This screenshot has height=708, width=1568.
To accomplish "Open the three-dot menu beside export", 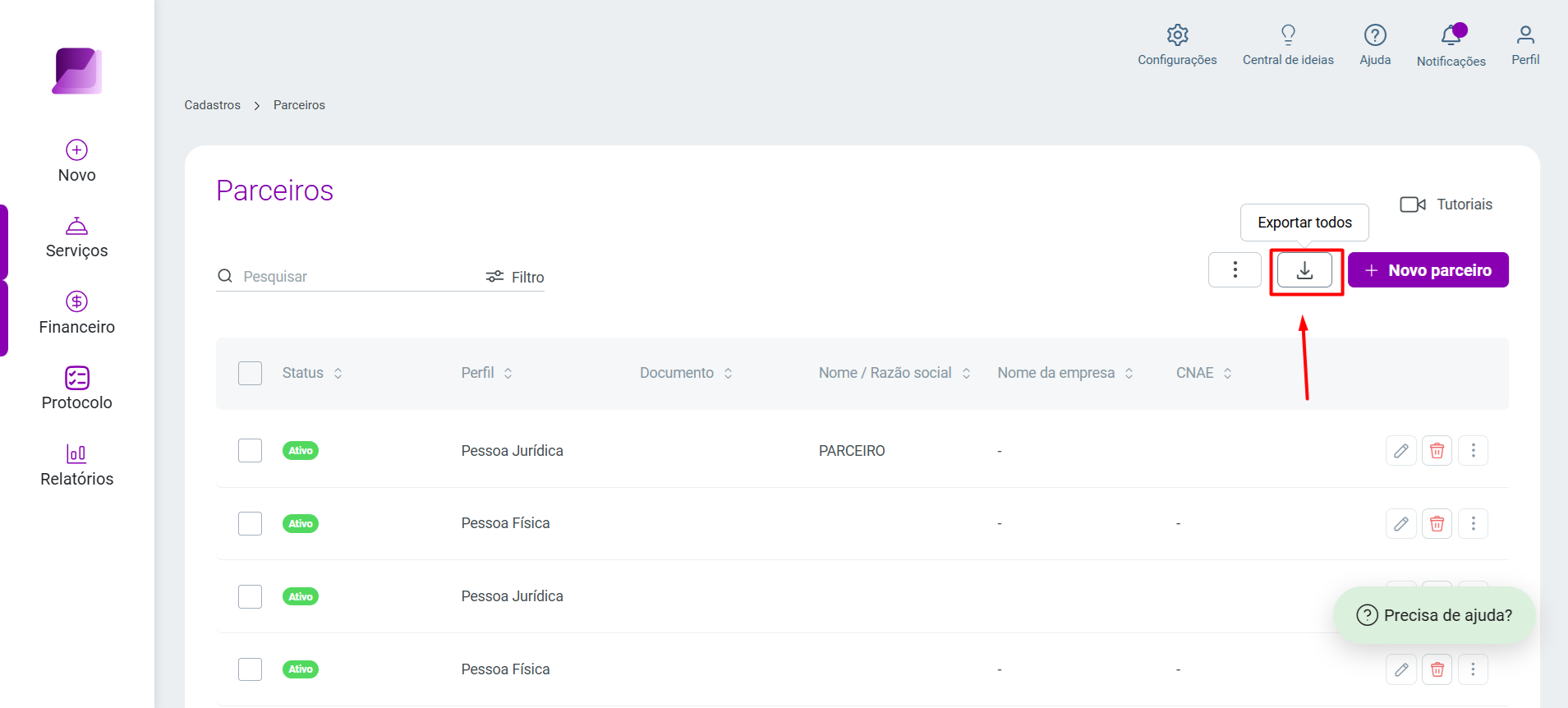I will coord(1235,270).
